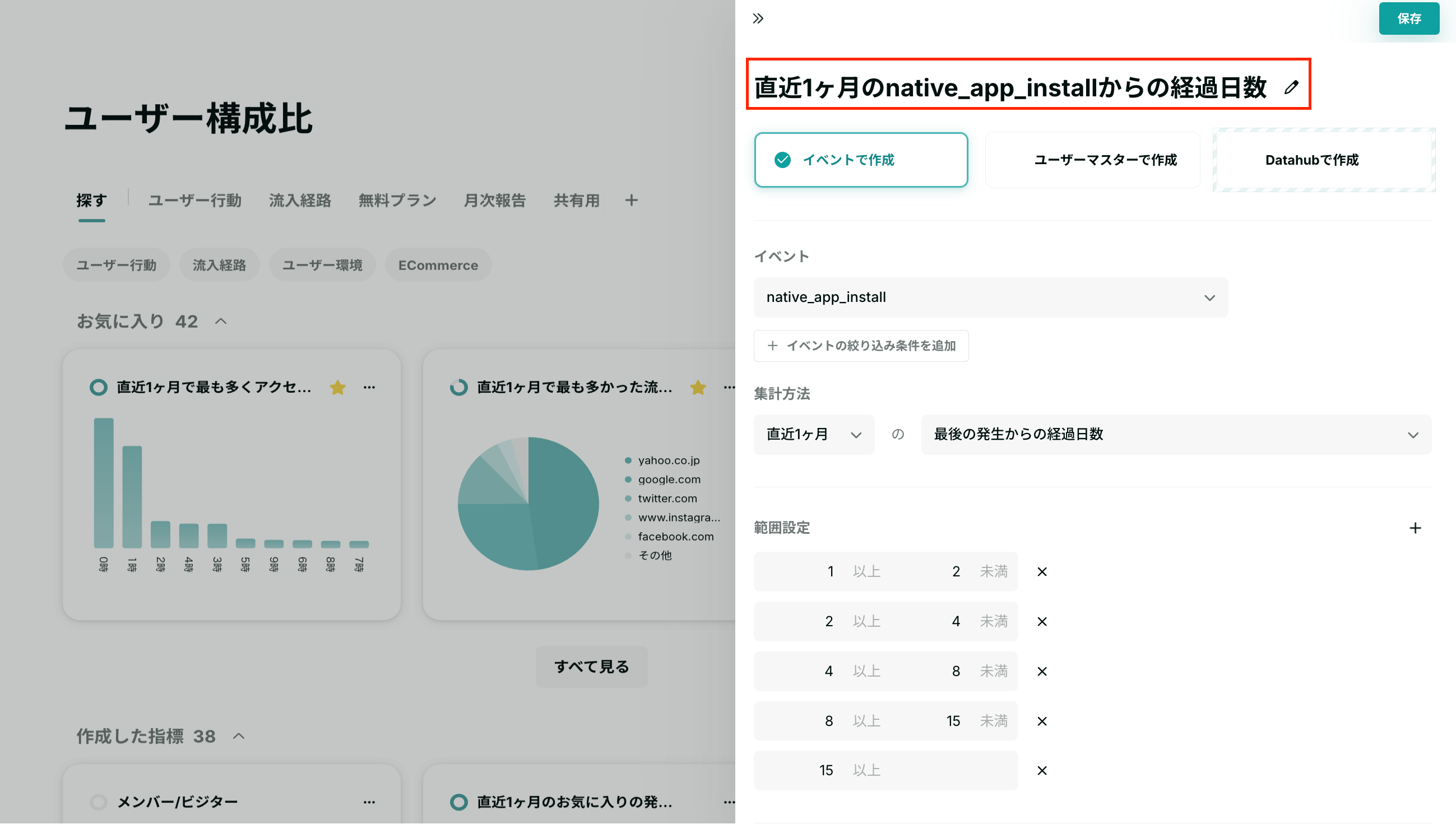Click the bar chart thumbnail
The image size is (1456, 838).
tap(231, 495)
